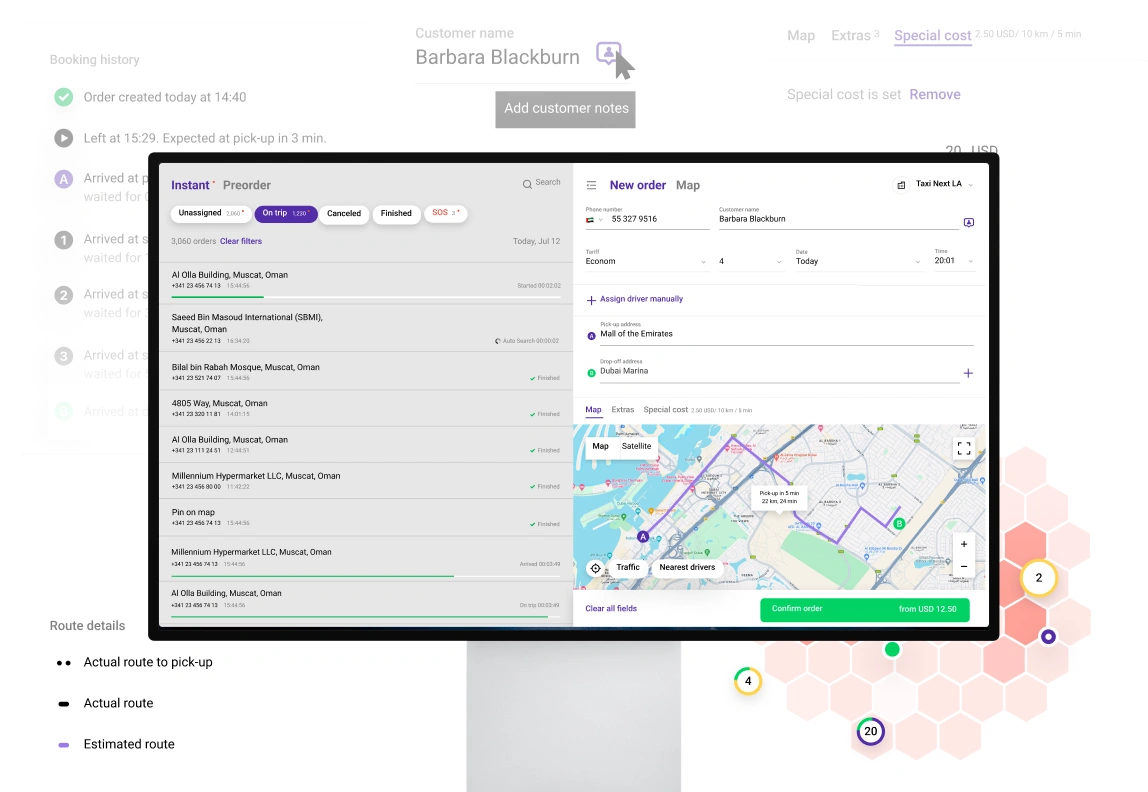Click the Clear filters link
The width and height of the screenshot is (1148, 792).
click(241, 241)
